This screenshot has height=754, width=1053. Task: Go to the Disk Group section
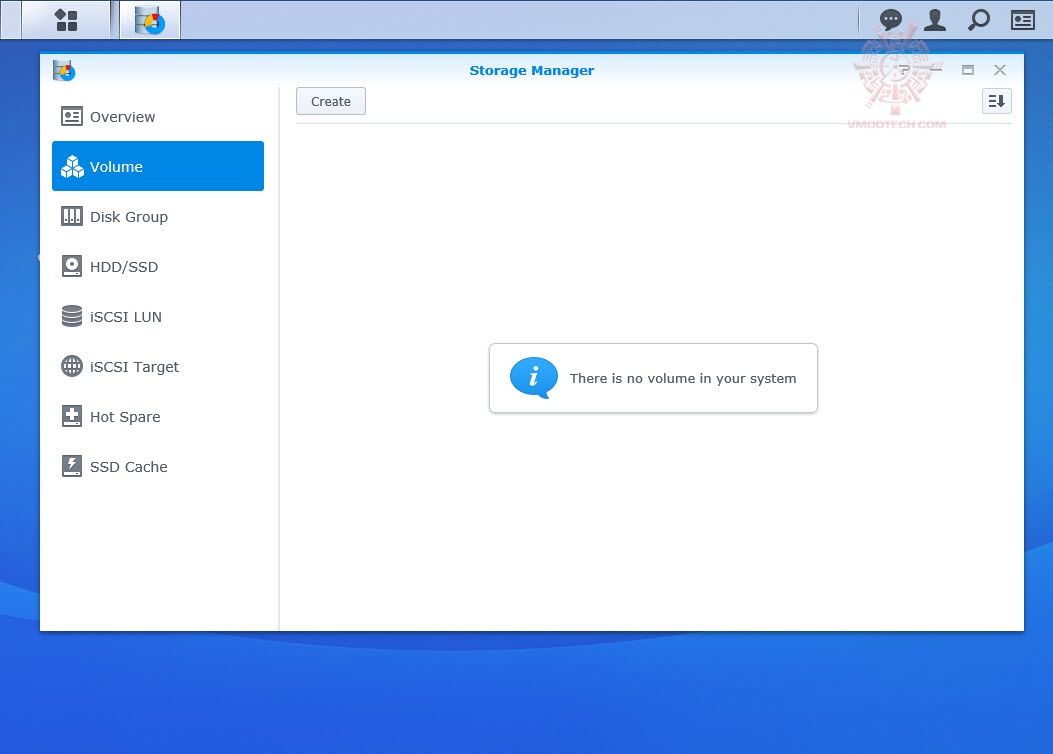(158, 217)
